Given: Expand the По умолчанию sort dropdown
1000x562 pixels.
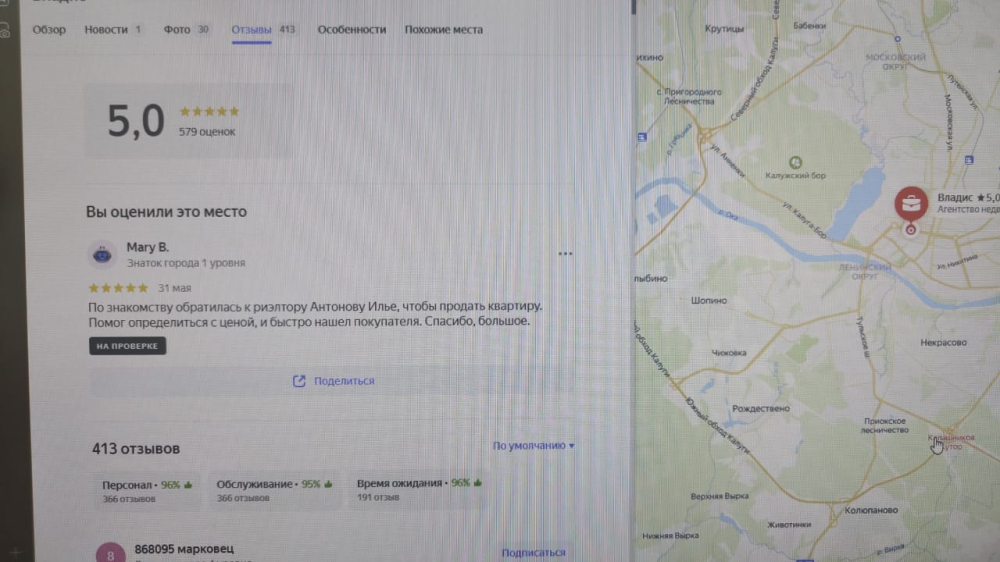Looking at the screenshot, I should click(533, 445).
